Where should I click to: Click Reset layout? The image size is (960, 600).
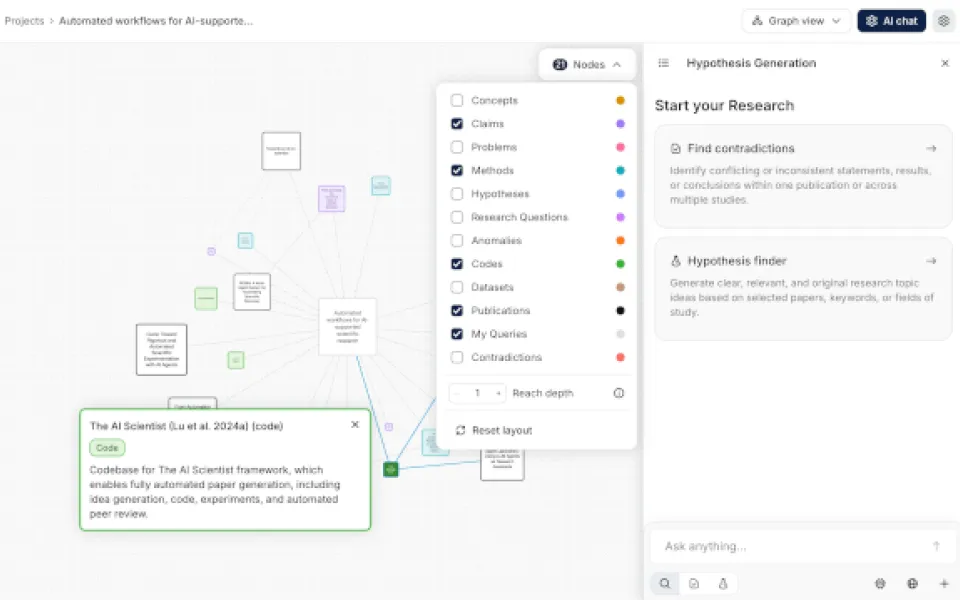(x=494, y=430)
